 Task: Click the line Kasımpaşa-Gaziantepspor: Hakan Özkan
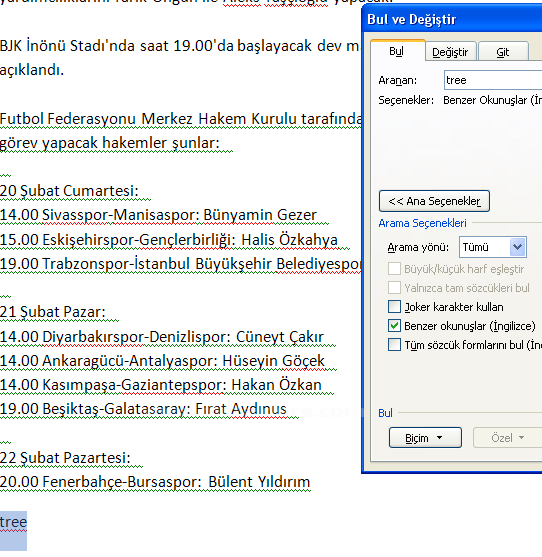(x=182, y=385)
